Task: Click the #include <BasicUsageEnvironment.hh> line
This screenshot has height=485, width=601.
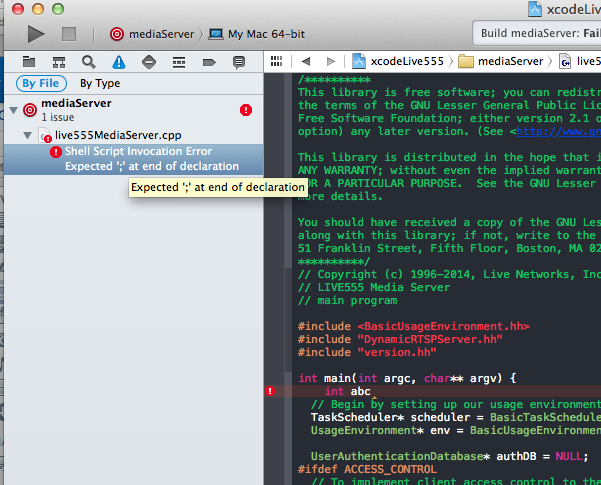Action: coord(414,326)
